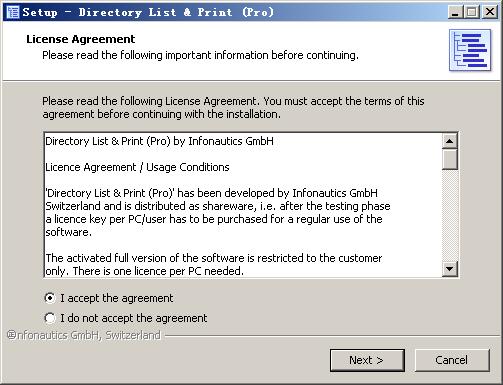Click the license scrollbar thumb
Viewport: 503px width, 385px height.
[450, 160]
